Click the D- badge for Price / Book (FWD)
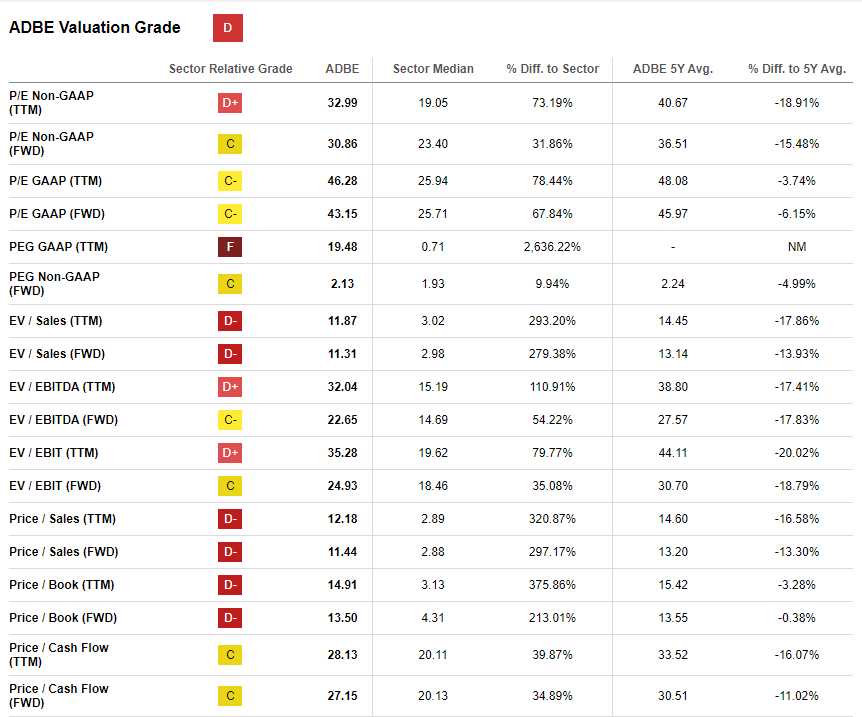This screenshot has height=717, width=862. [x=230, y=618]
